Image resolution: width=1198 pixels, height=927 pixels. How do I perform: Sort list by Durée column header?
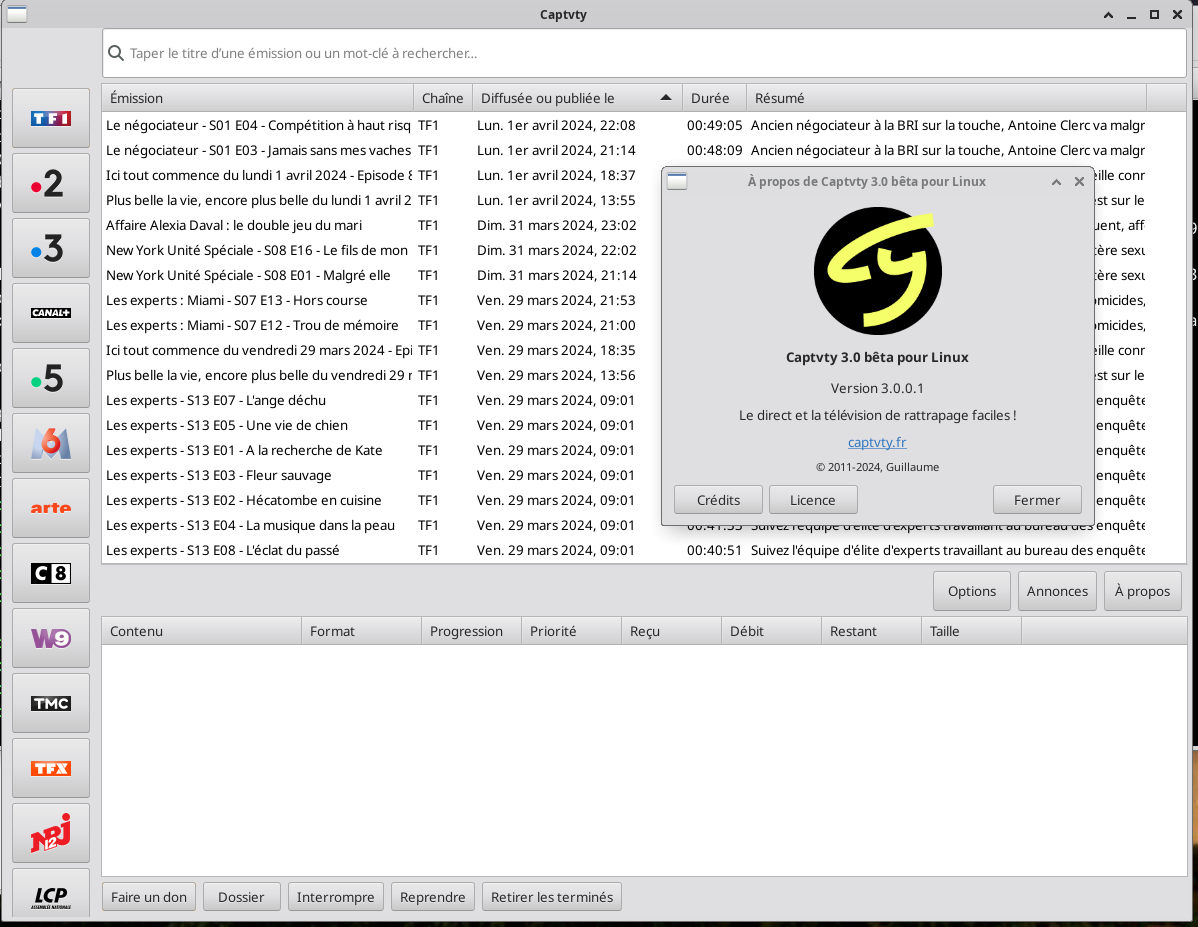[710, 98]
